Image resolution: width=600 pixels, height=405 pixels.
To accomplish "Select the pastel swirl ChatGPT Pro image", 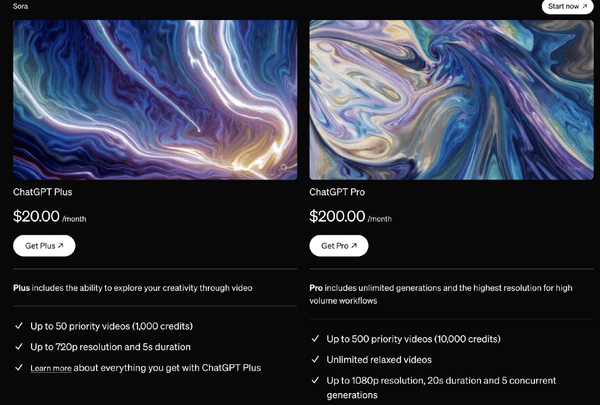I will click(x=452, y=100).
